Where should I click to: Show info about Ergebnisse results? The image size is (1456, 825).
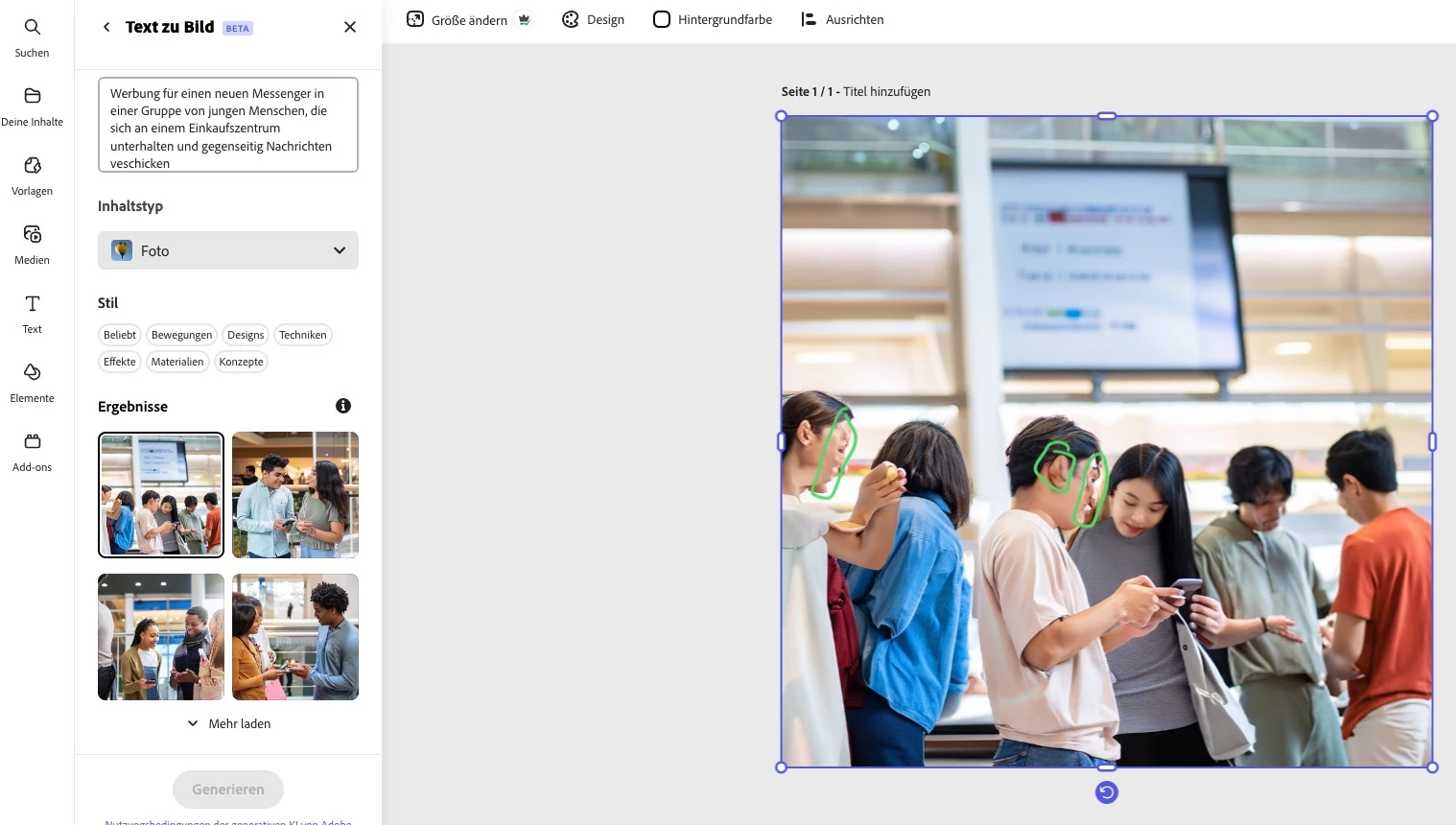343,406
